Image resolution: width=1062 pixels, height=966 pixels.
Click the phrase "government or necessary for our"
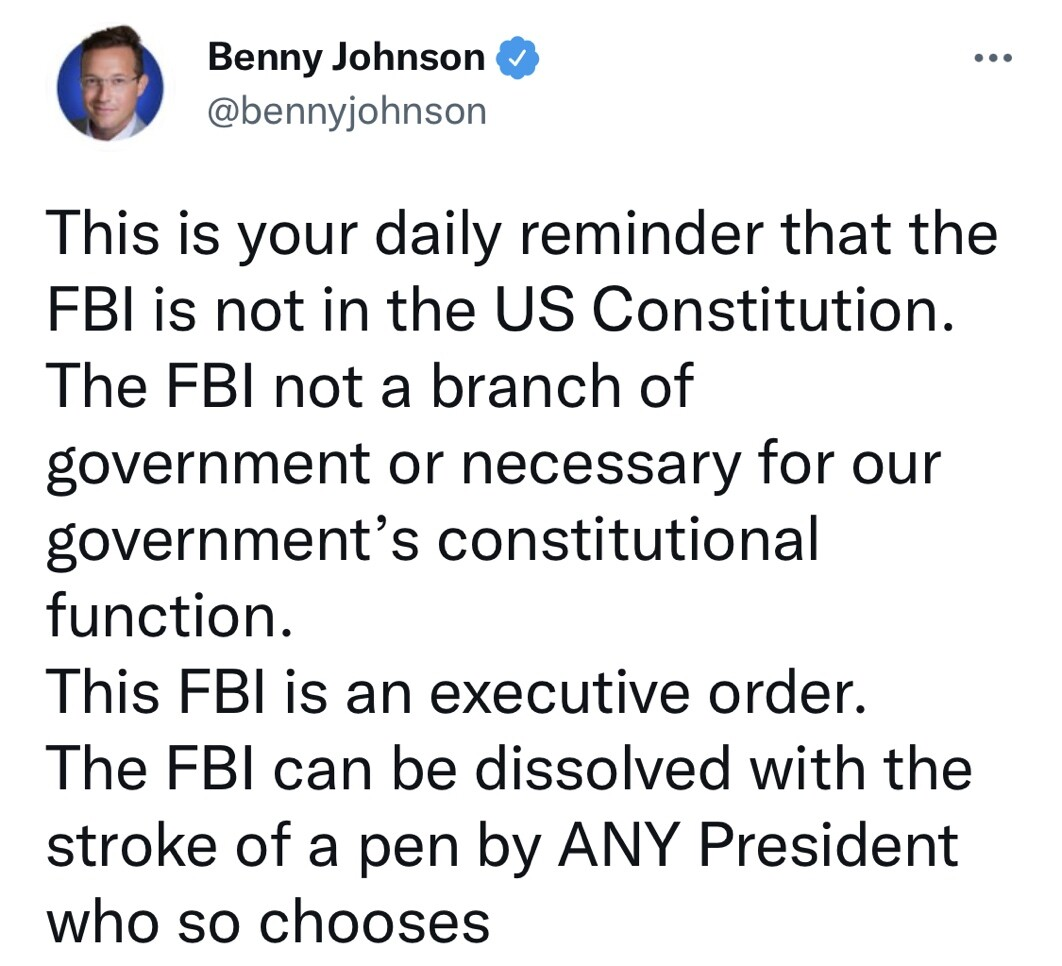(494, 465)
